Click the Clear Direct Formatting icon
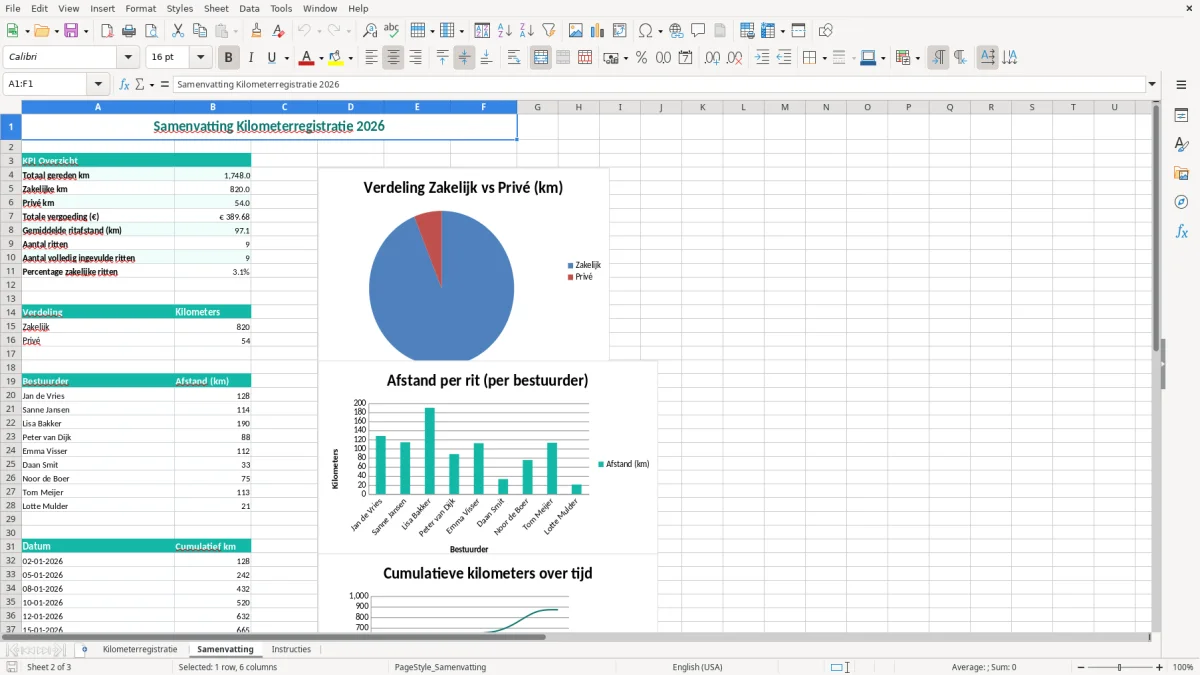The width and height of the screenshot is (1200, 675). pyautogui.click(x=279, y=31)
